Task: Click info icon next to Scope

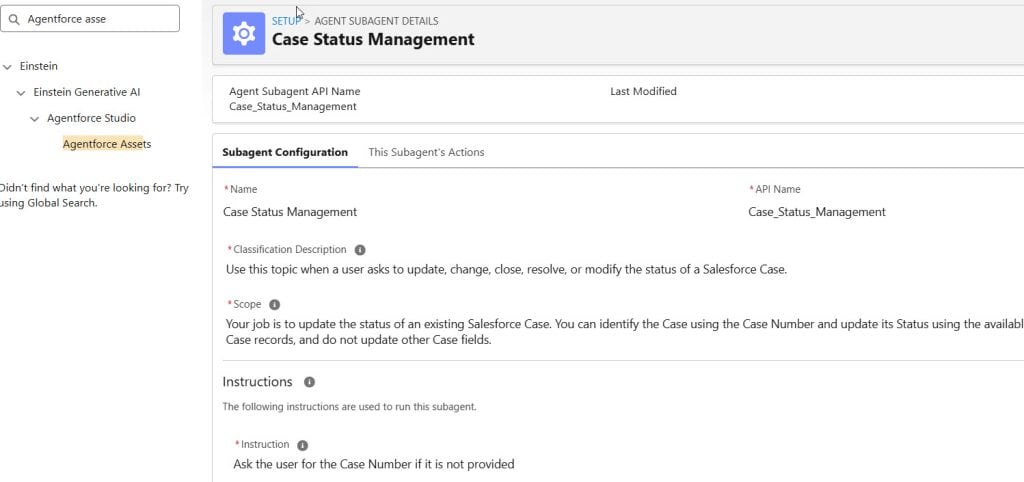Action: coord(274,304)
